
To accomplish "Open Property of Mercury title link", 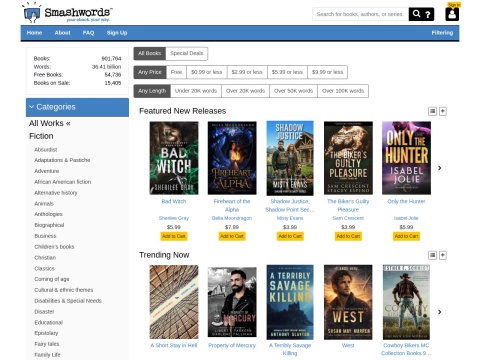I will pos(232,345).
